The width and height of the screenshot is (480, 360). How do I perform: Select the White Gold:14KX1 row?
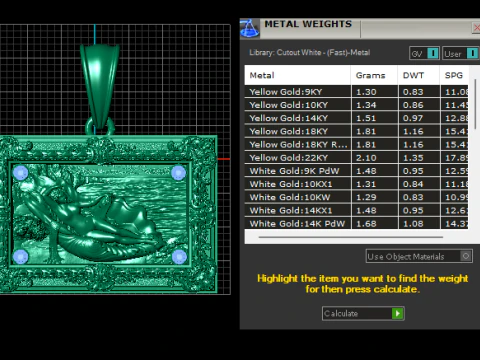[356, 210]
